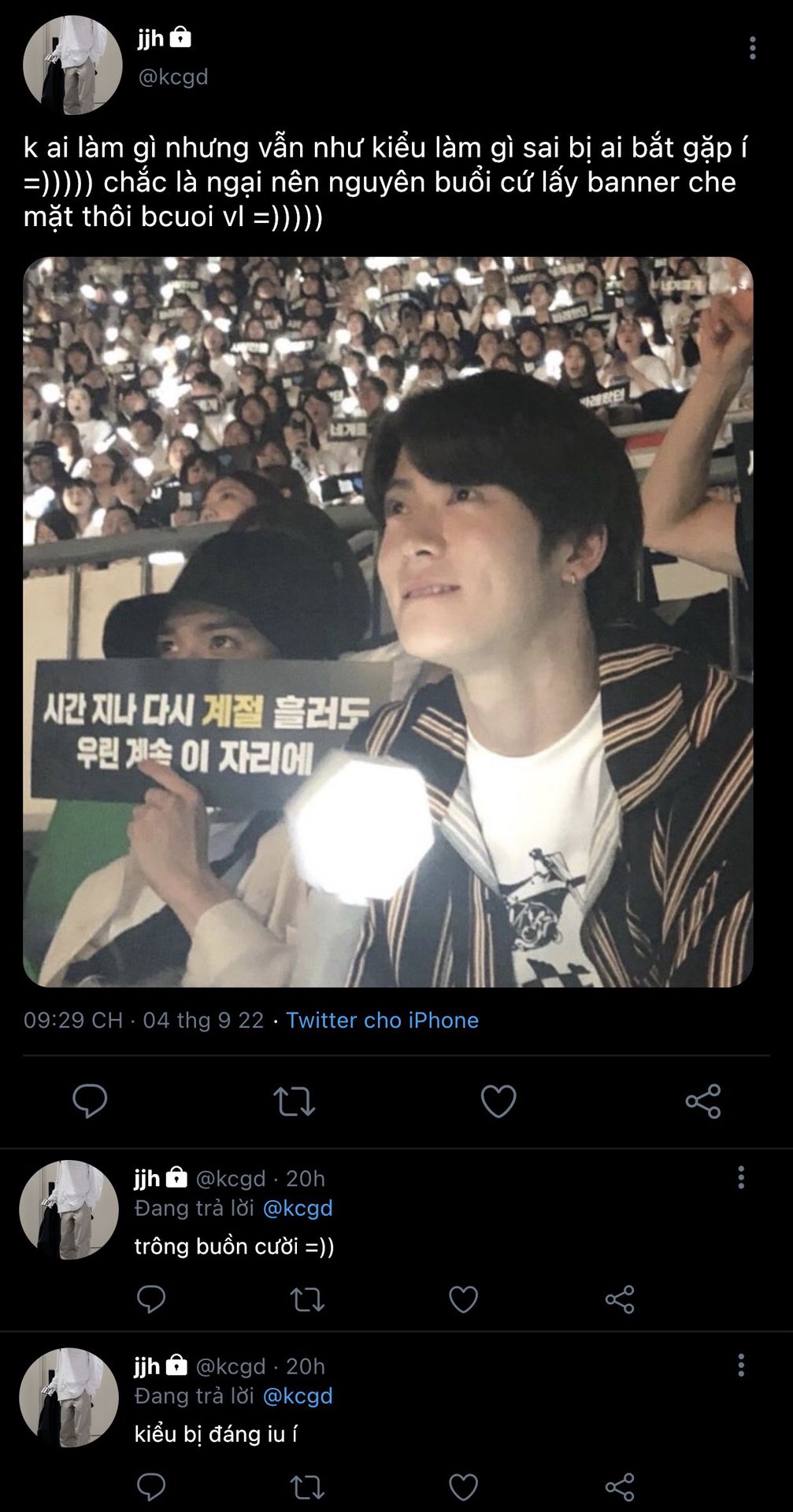
Task: Retweet the "trông buồn cười" reply
Action: (307, 1299)
